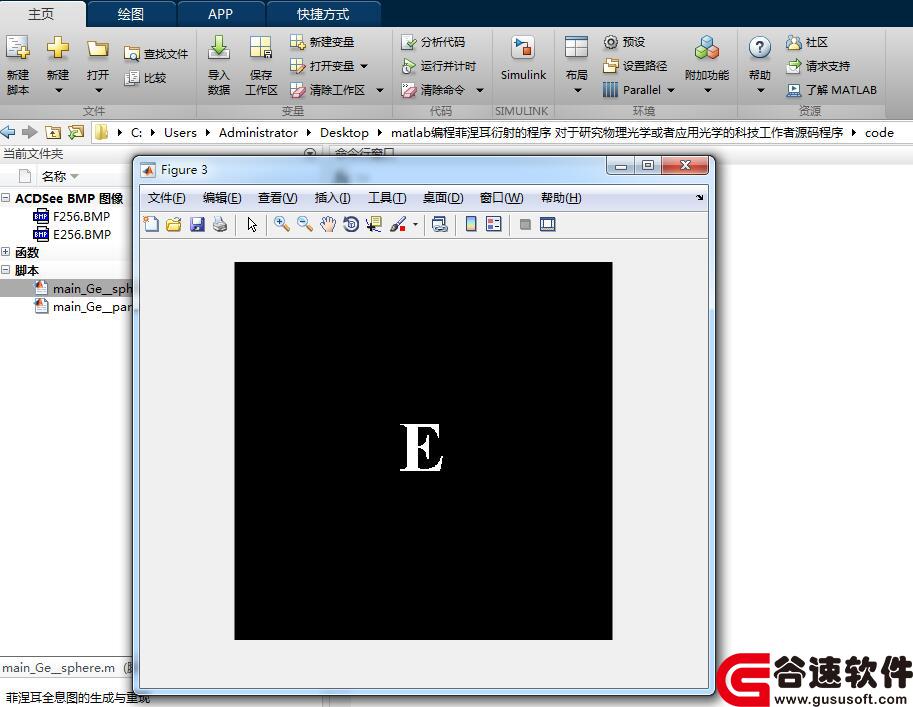Toggle Link Plot tool in Figure 3

pyautogui.click(x=440, y=224)
